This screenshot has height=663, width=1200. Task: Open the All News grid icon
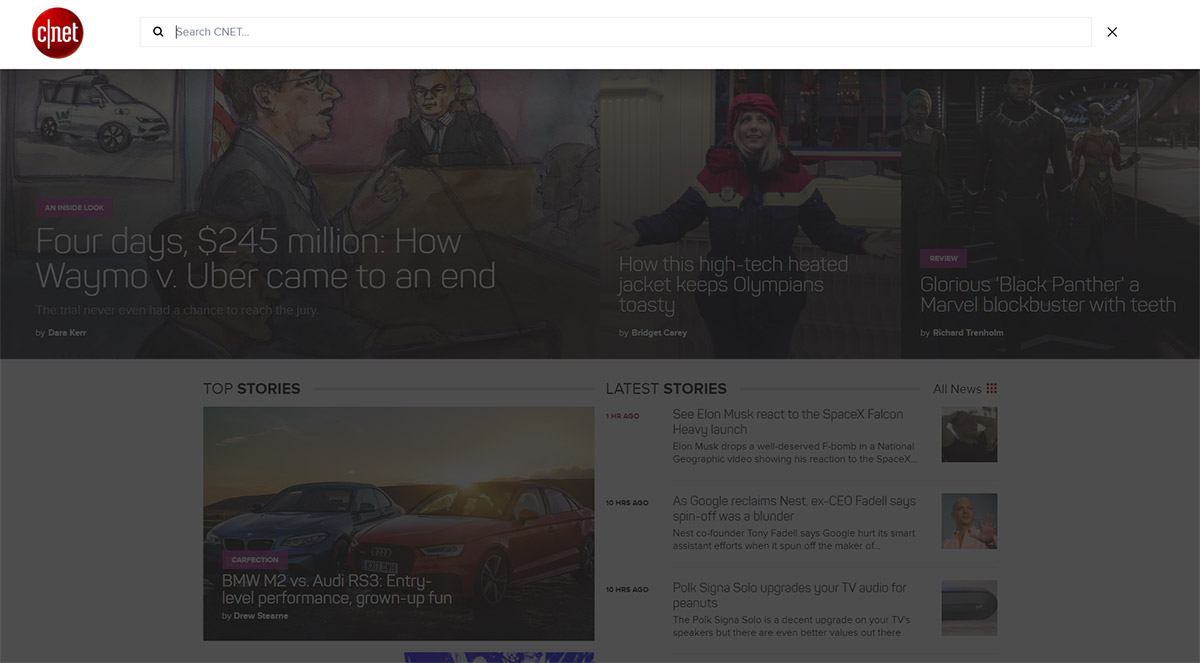991,389
